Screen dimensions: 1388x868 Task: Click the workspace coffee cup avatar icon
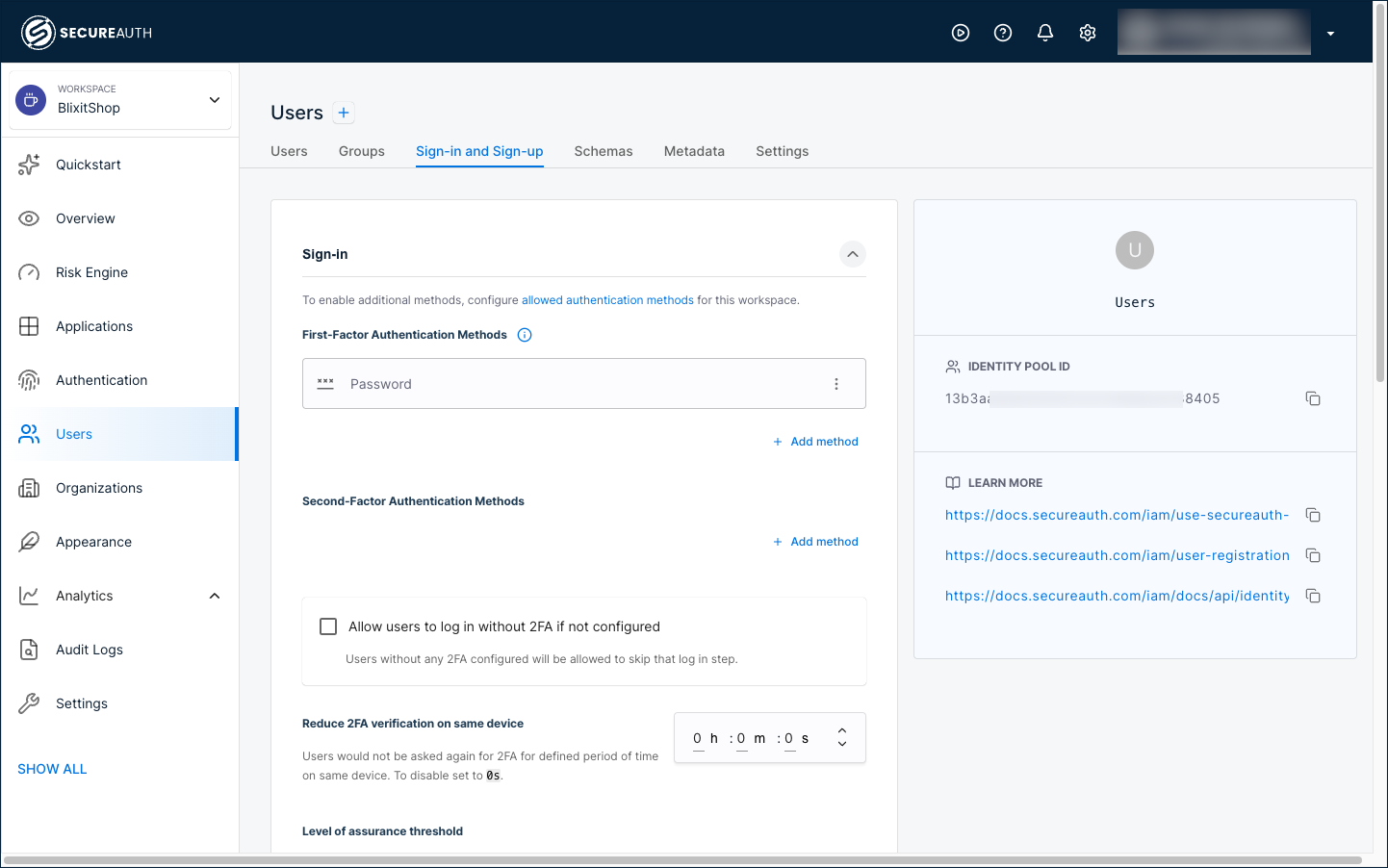[x=31, y=99]
